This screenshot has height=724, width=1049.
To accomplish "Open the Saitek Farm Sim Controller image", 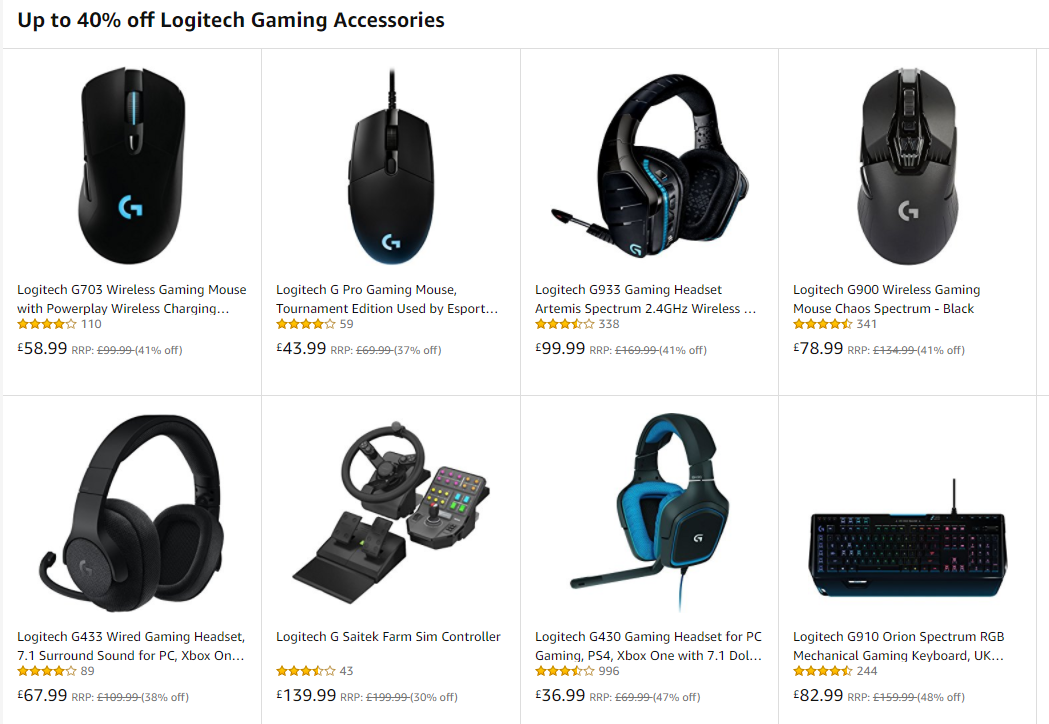I will (391, 513).
